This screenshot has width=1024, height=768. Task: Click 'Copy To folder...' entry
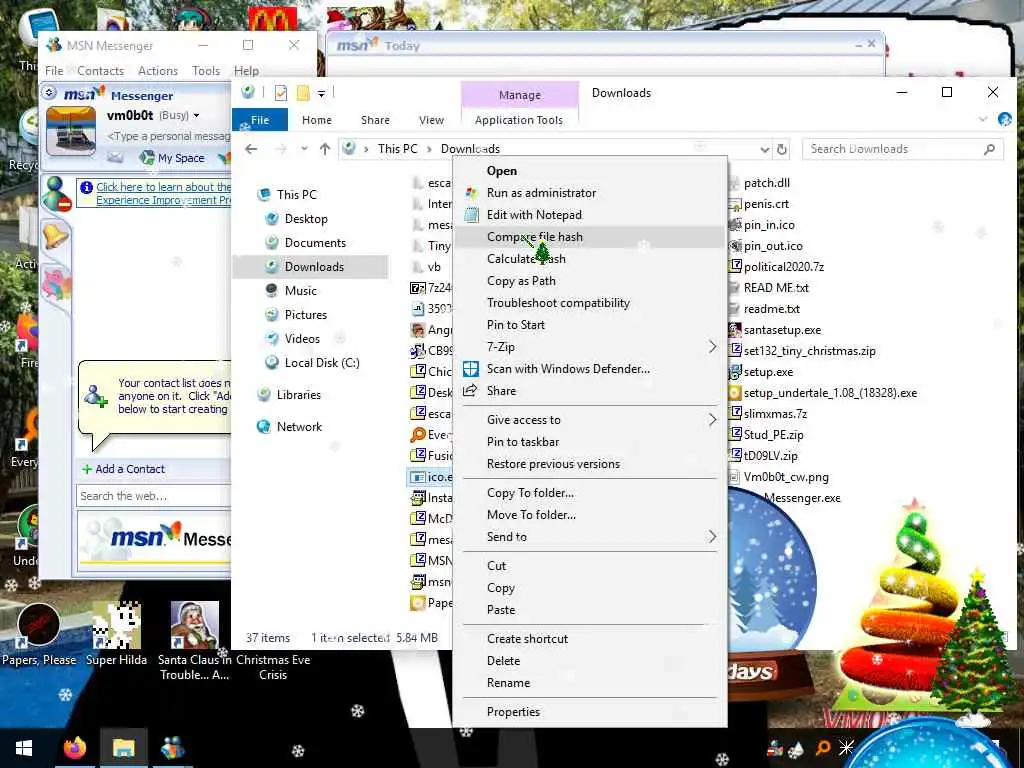(x=530, y=493)
